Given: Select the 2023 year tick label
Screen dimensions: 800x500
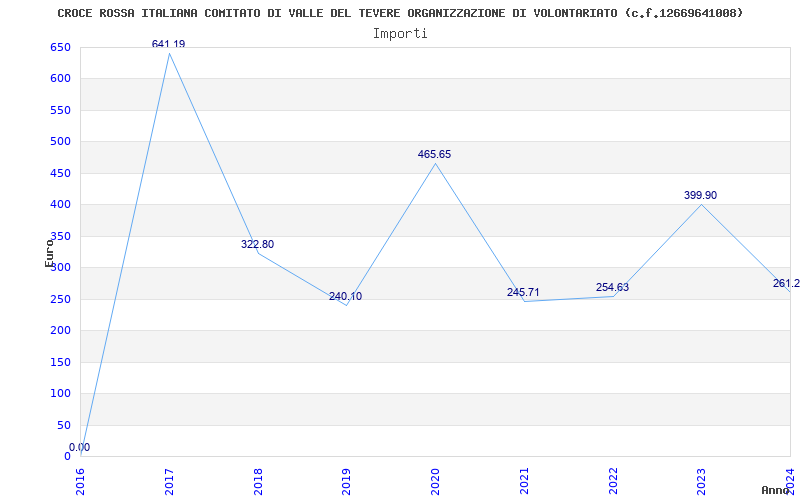Looking at the screenshot, I should (702, 481).
